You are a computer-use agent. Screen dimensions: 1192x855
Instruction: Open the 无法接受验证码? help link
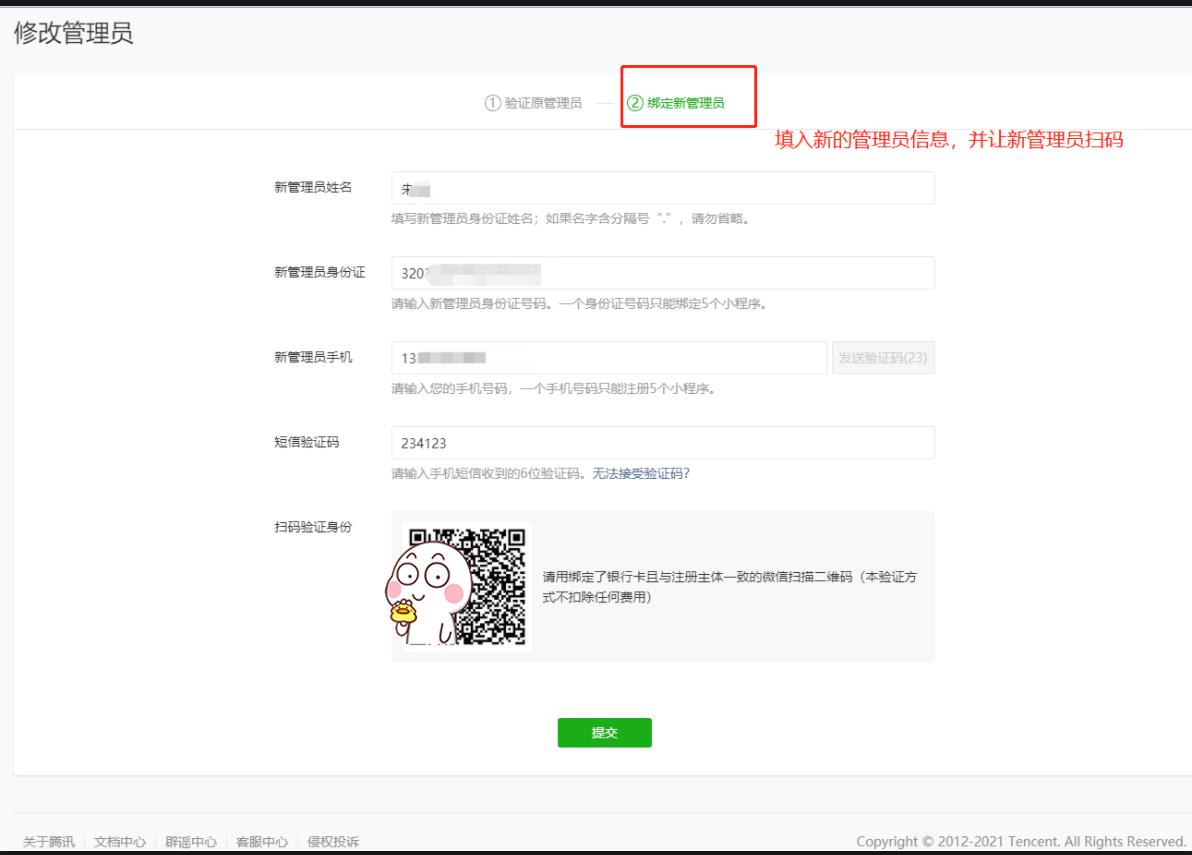tap(641, 473)
